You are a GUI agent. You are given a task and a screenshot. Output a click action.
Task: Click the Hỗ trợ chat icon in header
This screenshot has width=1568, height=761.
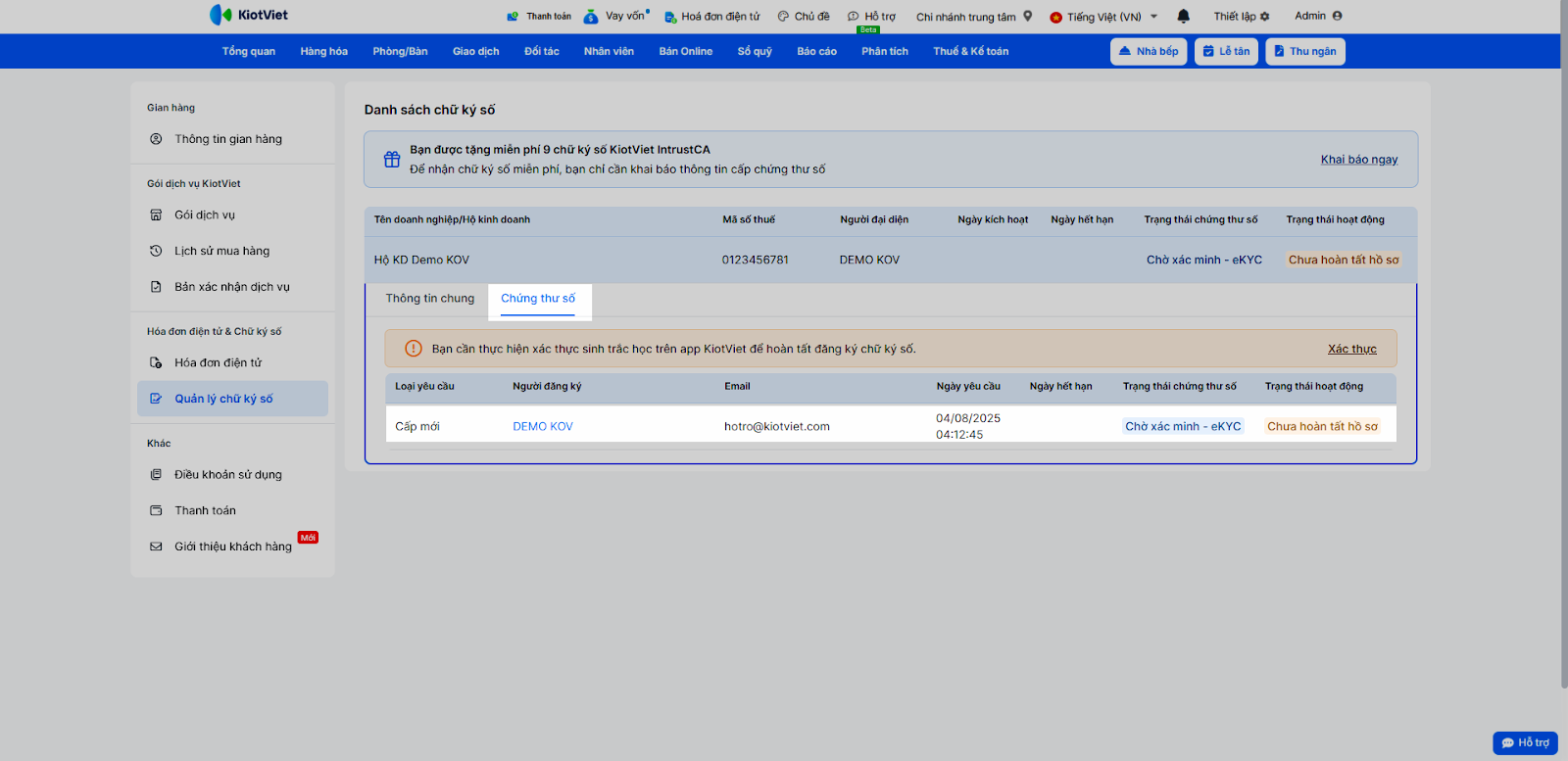click(x=854, y=17)
